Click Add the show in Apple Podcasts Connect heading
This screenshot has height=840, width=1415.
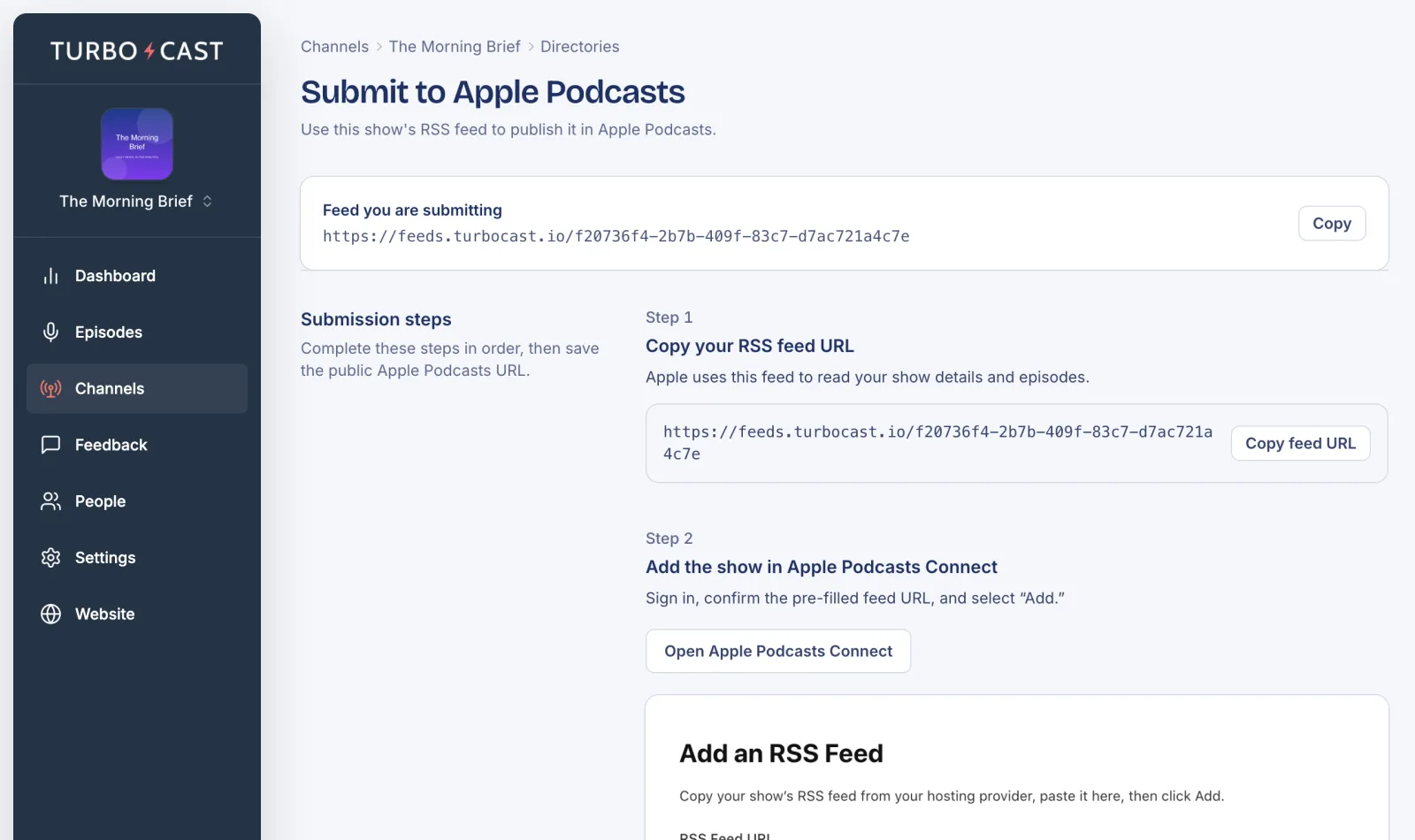point(822,568)
